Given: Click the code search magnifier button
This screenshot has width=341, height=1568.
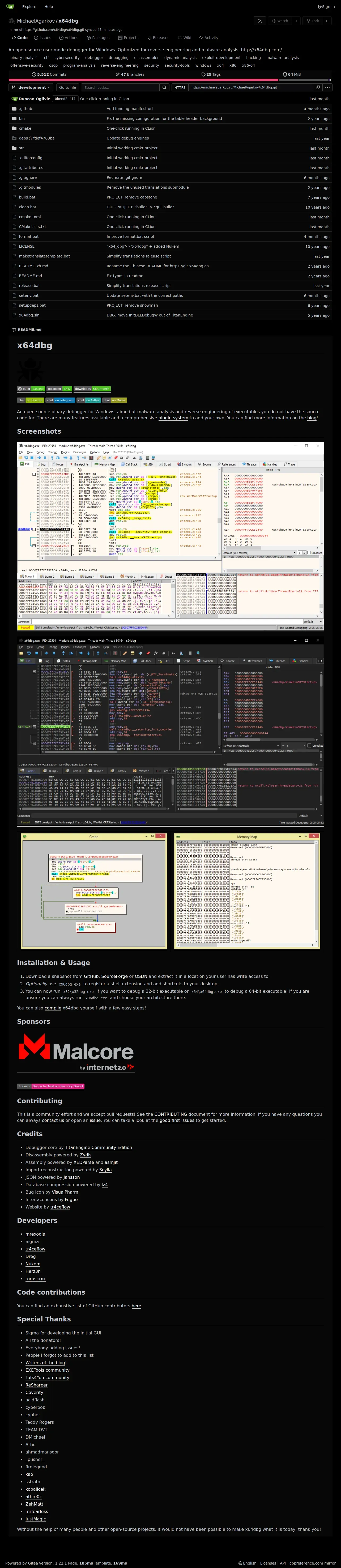Looking at the screenshot, I should tap(164, 88).
